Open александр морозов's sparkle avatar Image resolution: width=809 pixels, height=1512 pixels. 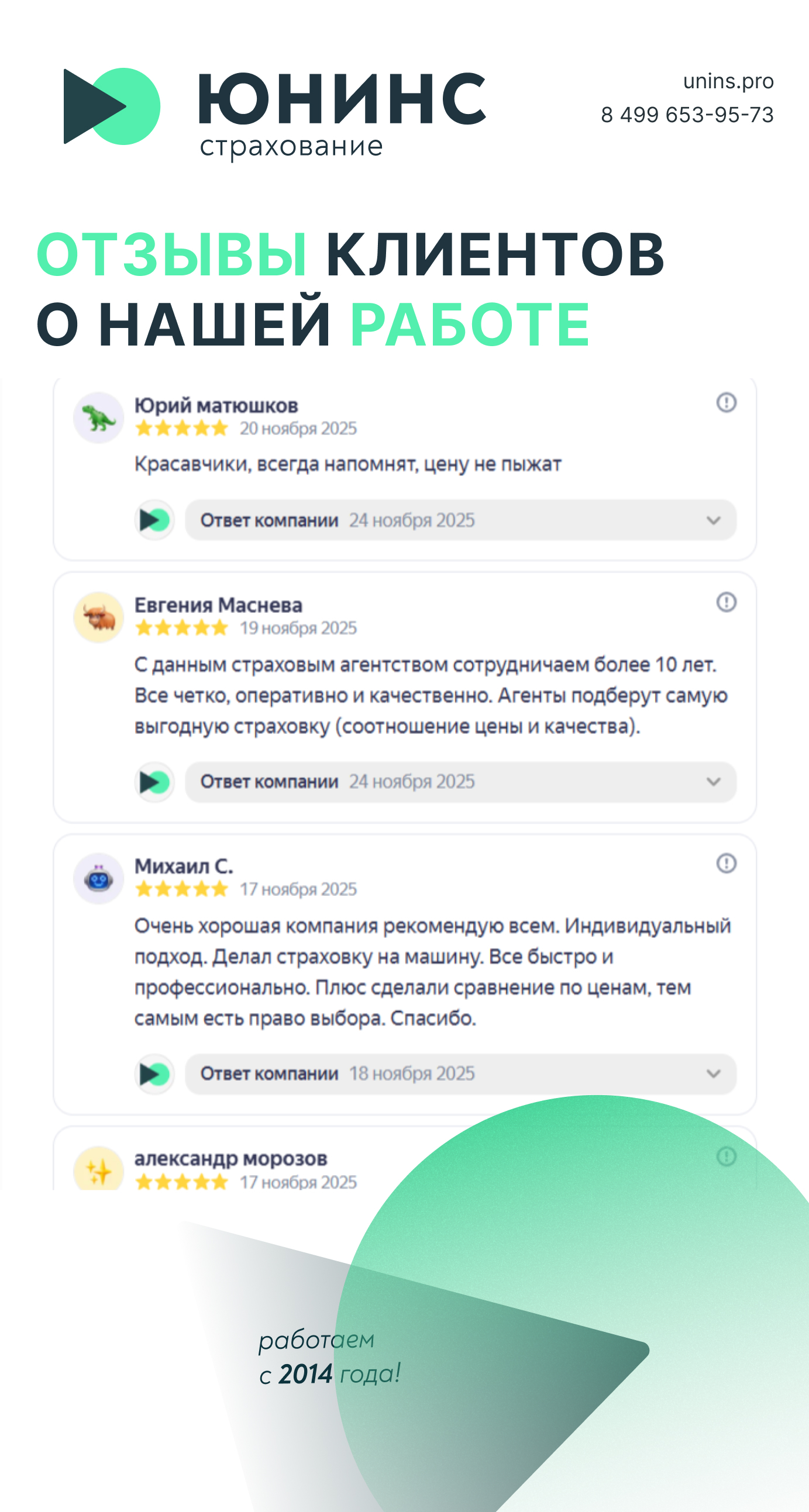pos(99,1171)
